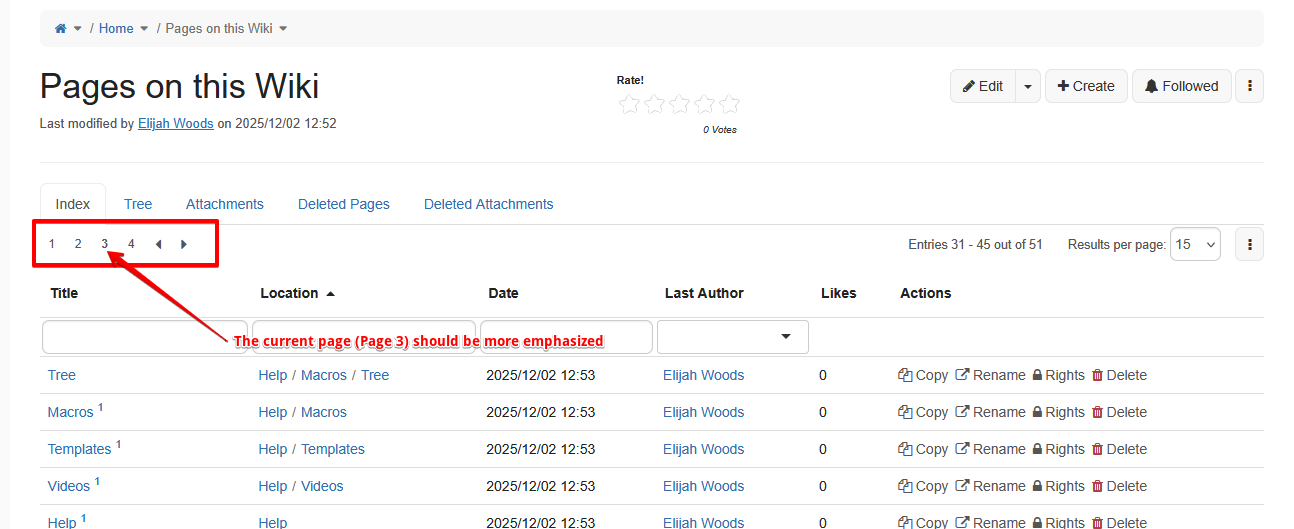Delete the Macros page
Image resolution: width=1294 pixels, height=529 pixels.
[1118, 412]
